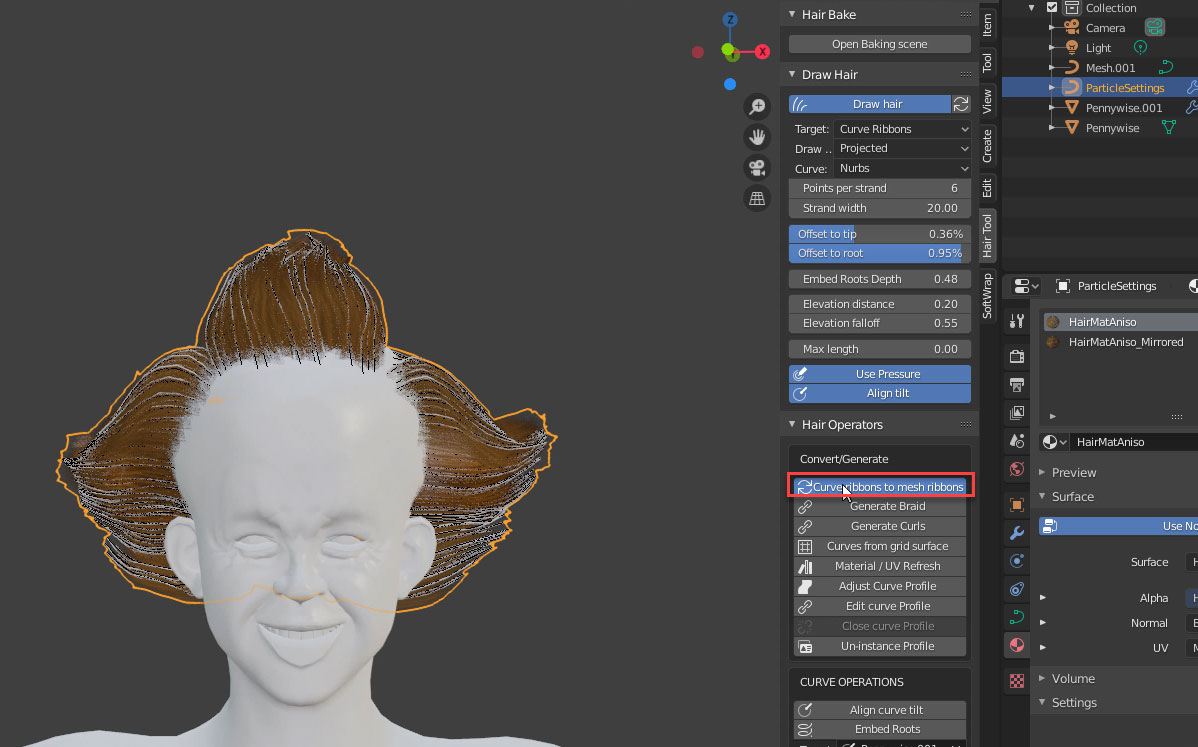Click the Draw hair button
Screen dimensions: 1198x747
pos(870,104)
